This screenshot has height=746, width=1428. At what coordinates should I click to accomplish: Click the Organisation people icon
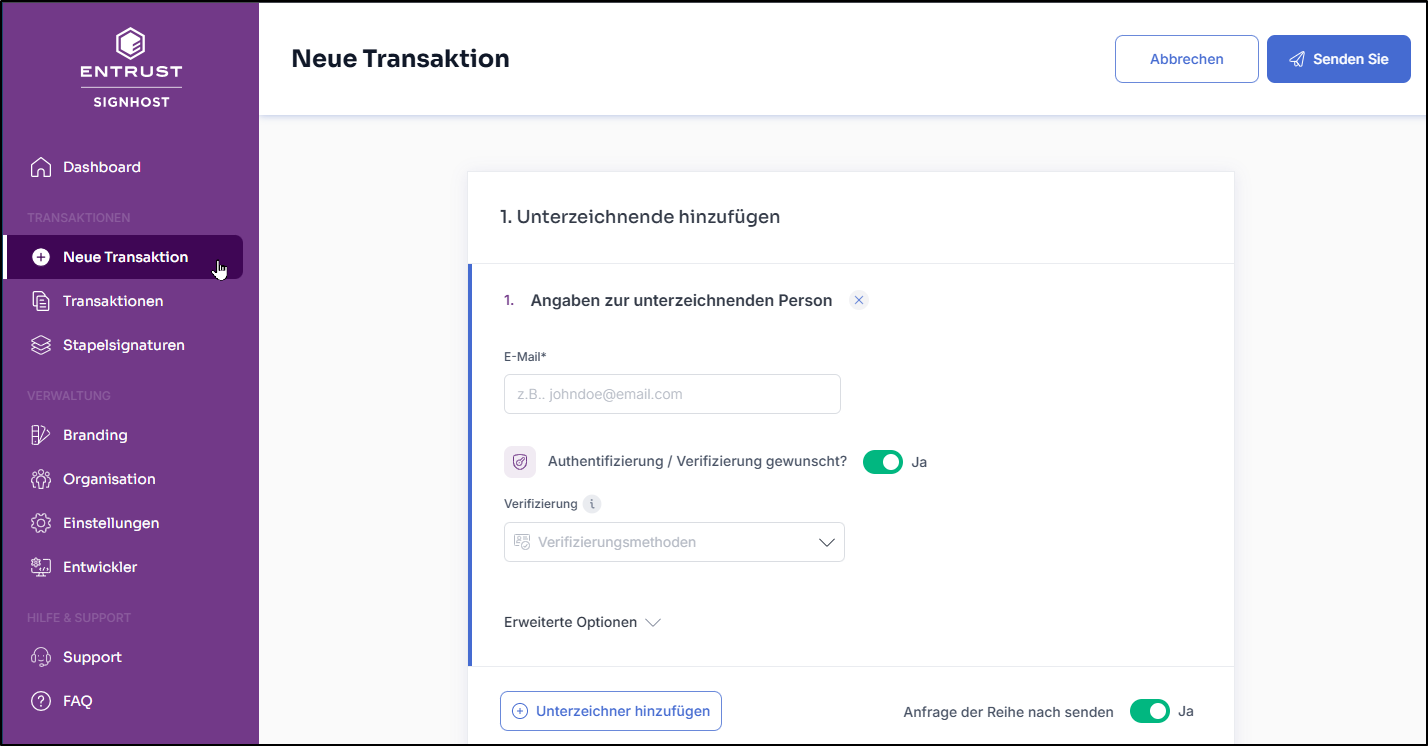[x=41, y=479]
